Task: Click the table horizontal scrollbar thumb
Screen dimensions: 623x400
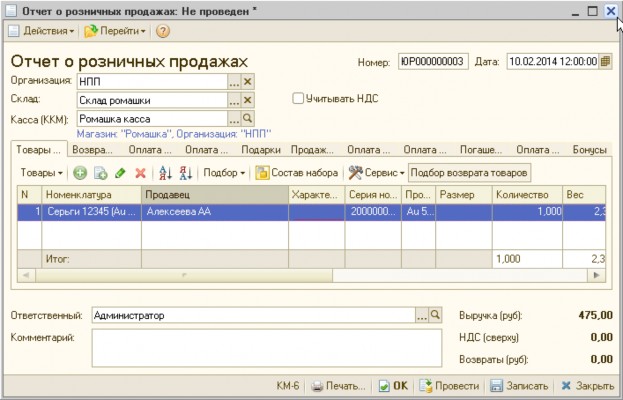Action: (x=184, y=275)
